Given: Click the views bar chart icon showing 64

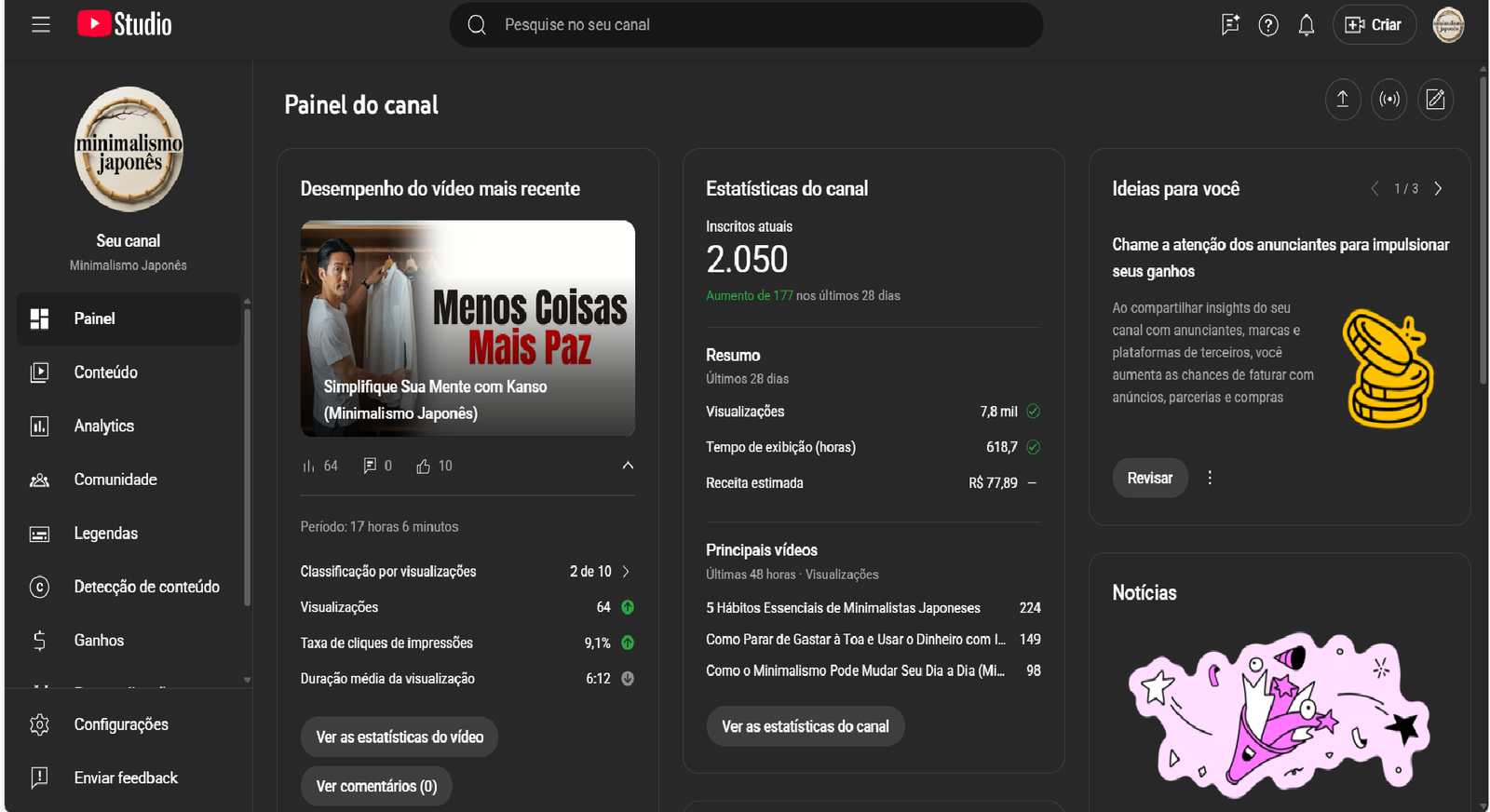Looking at the screenshot, I should tap(309, 466).
